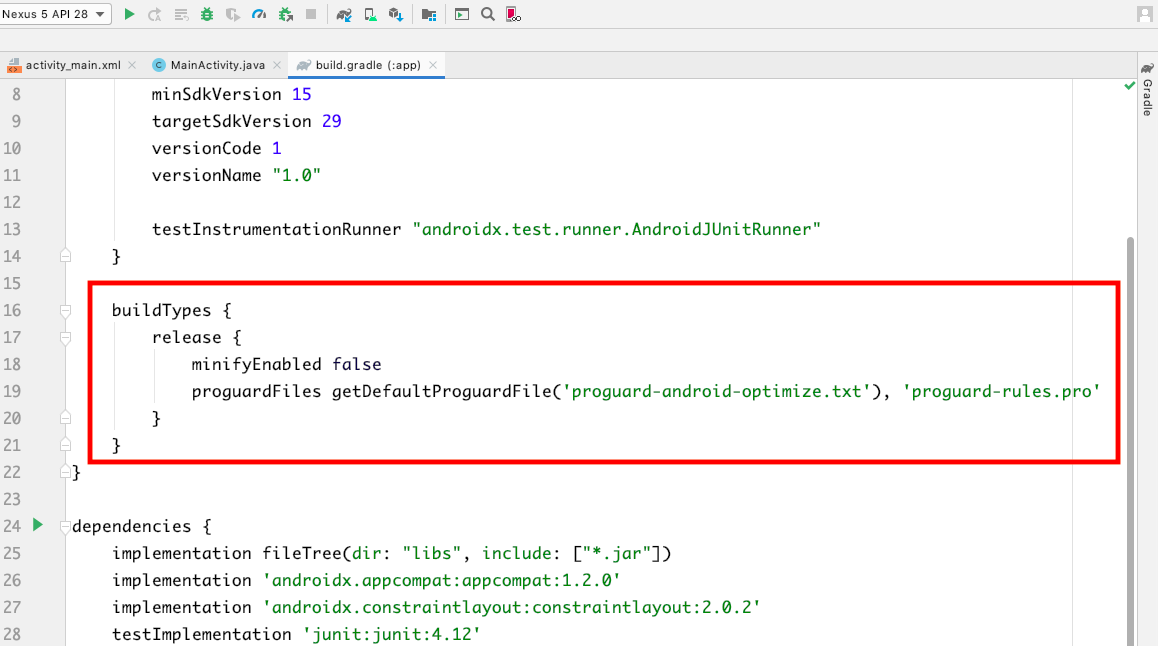Click versionName string "1.0"
1158x646 pixels.
point(297,175)
